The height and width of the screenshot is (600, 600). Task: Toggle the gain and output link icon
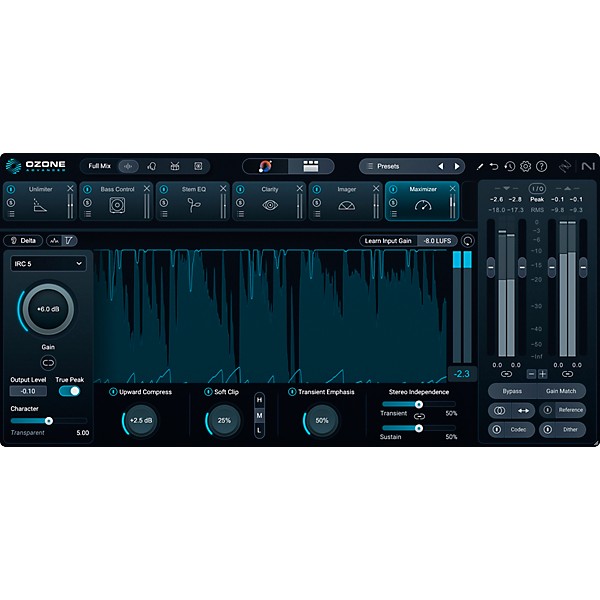coord(48,363)
